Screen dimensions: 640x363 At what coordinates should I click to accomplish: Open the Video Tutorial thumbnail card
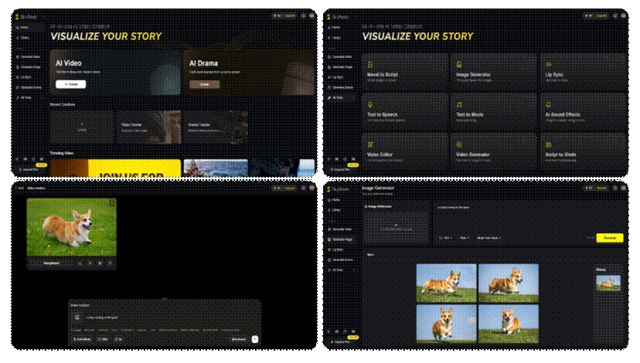[149, 127]
